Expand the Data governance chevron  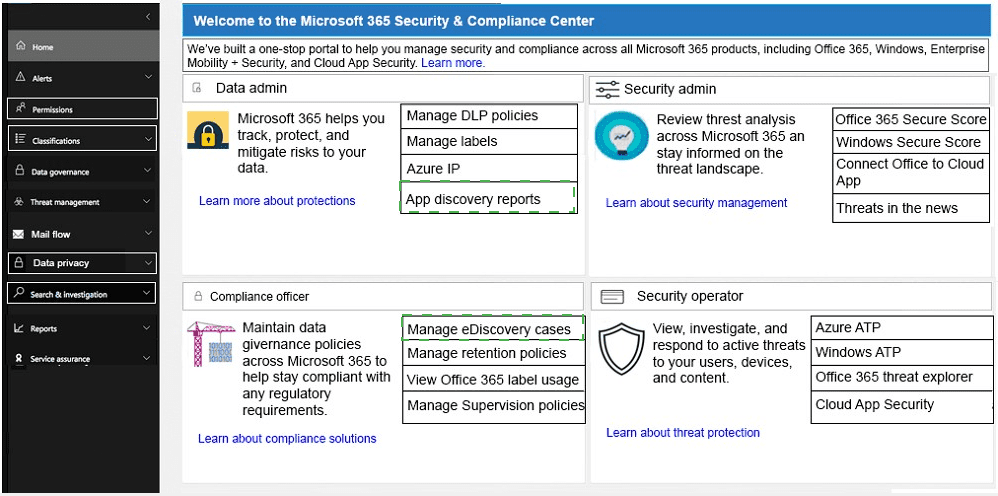(148, 171)
